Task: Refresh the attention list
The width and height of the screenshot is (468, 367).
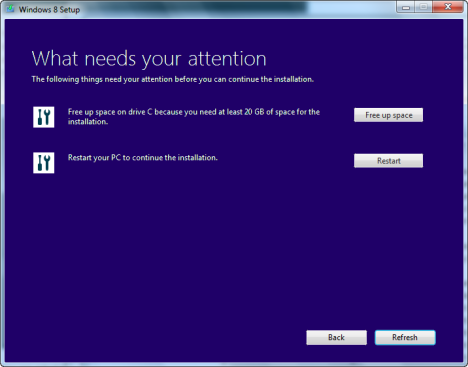Action: (x=405, y=337)
